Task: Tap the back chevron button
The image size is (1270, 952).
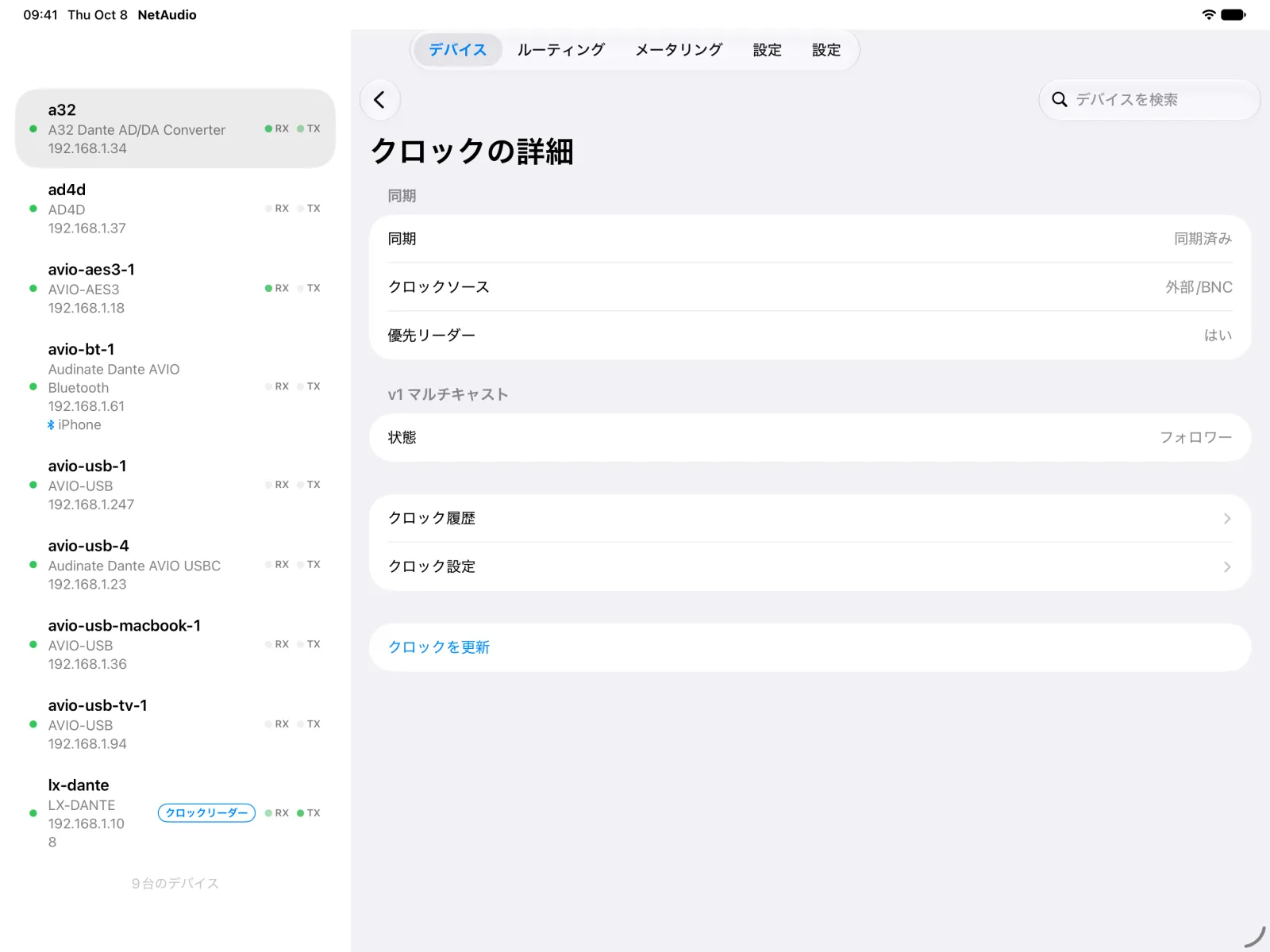Action: [x=379, y=100]
